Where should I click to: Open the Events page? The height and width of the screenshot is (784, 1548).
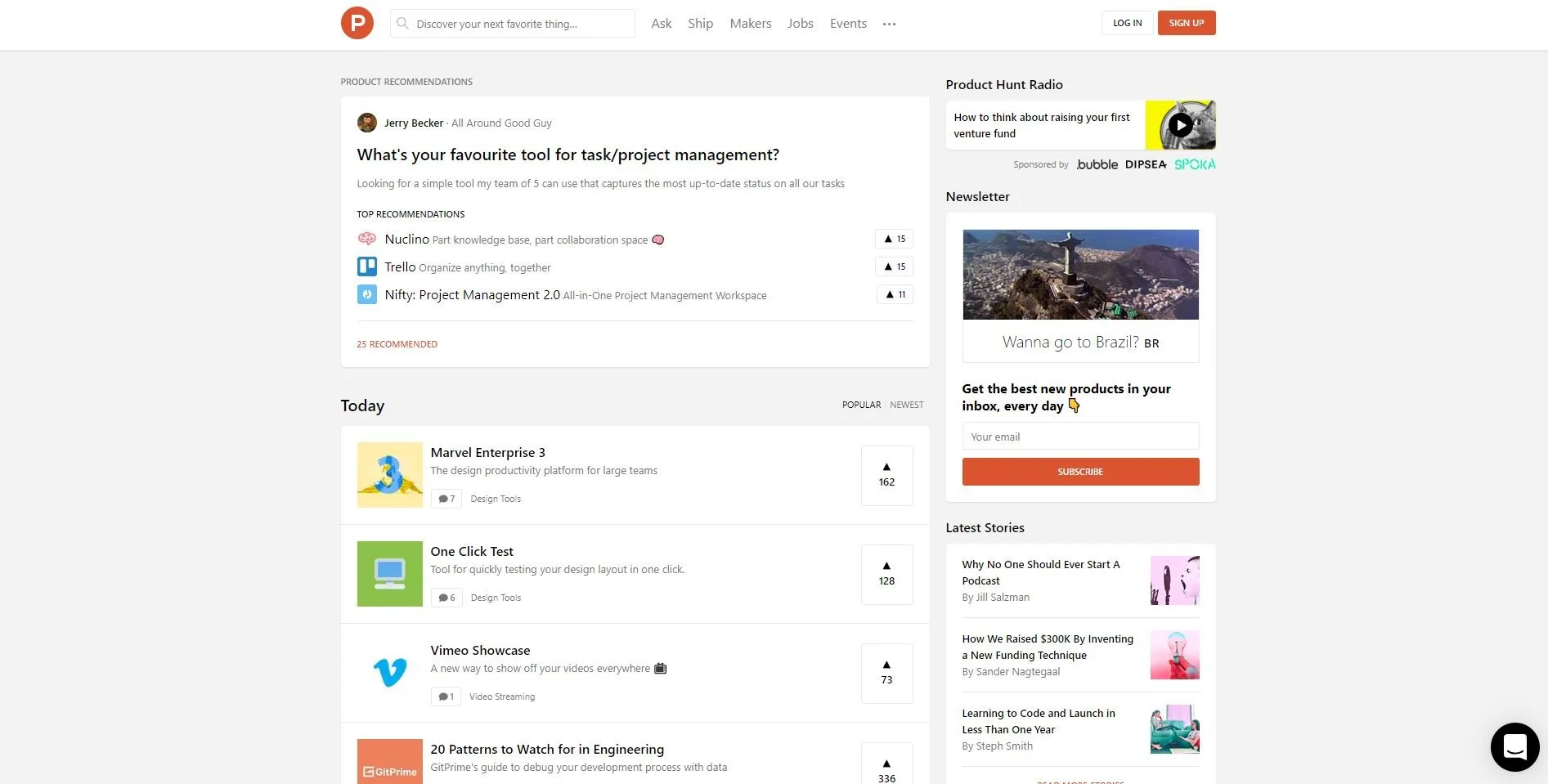click(848, 24)
